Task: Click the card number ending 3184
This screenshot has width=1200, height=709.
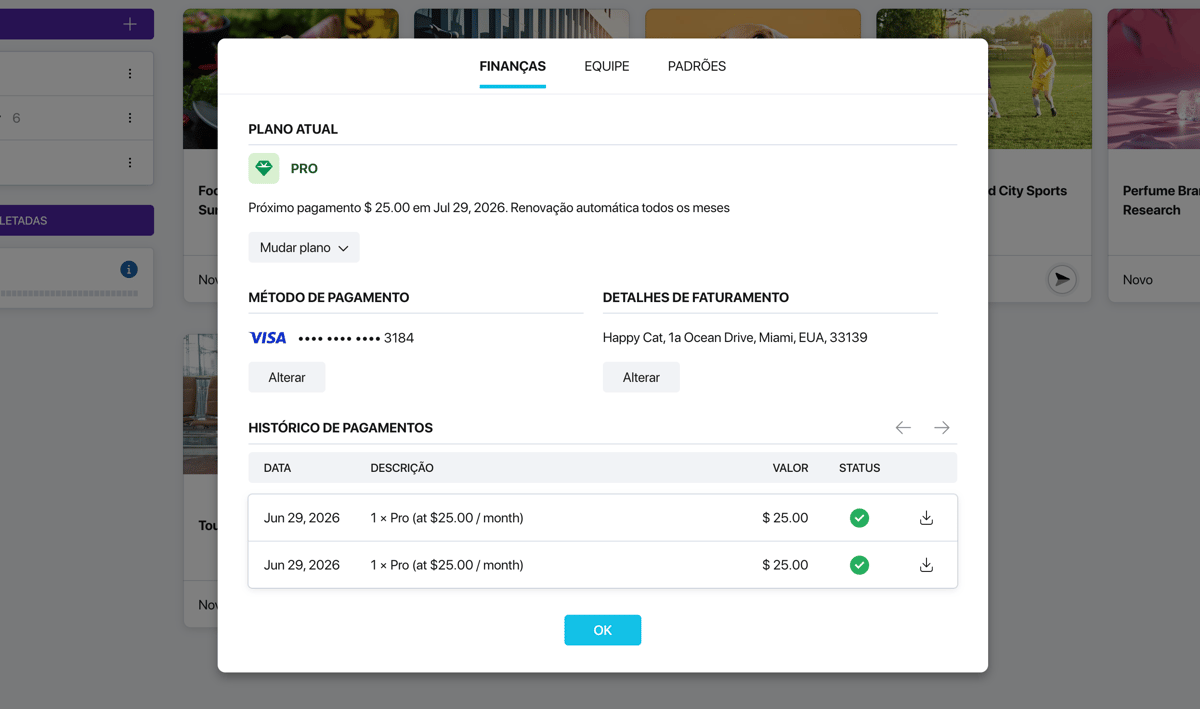Action: (x=356, y=338)
